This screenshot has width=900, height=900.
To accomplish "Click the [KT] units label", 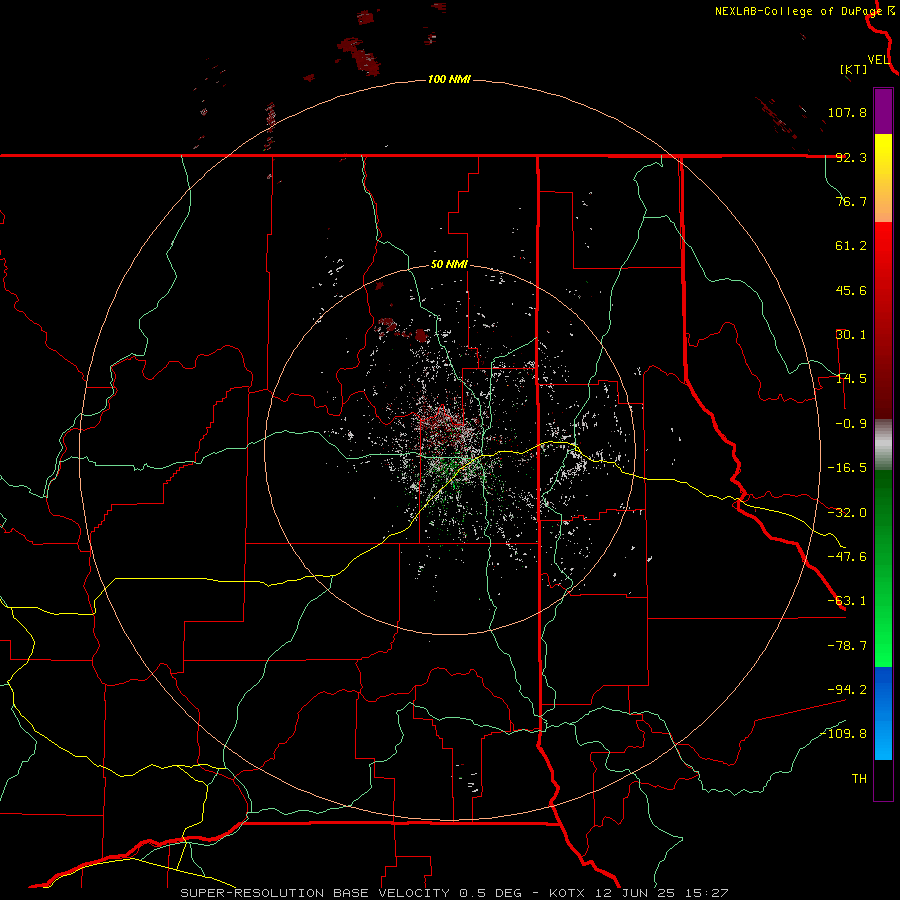I will [854, 69].
